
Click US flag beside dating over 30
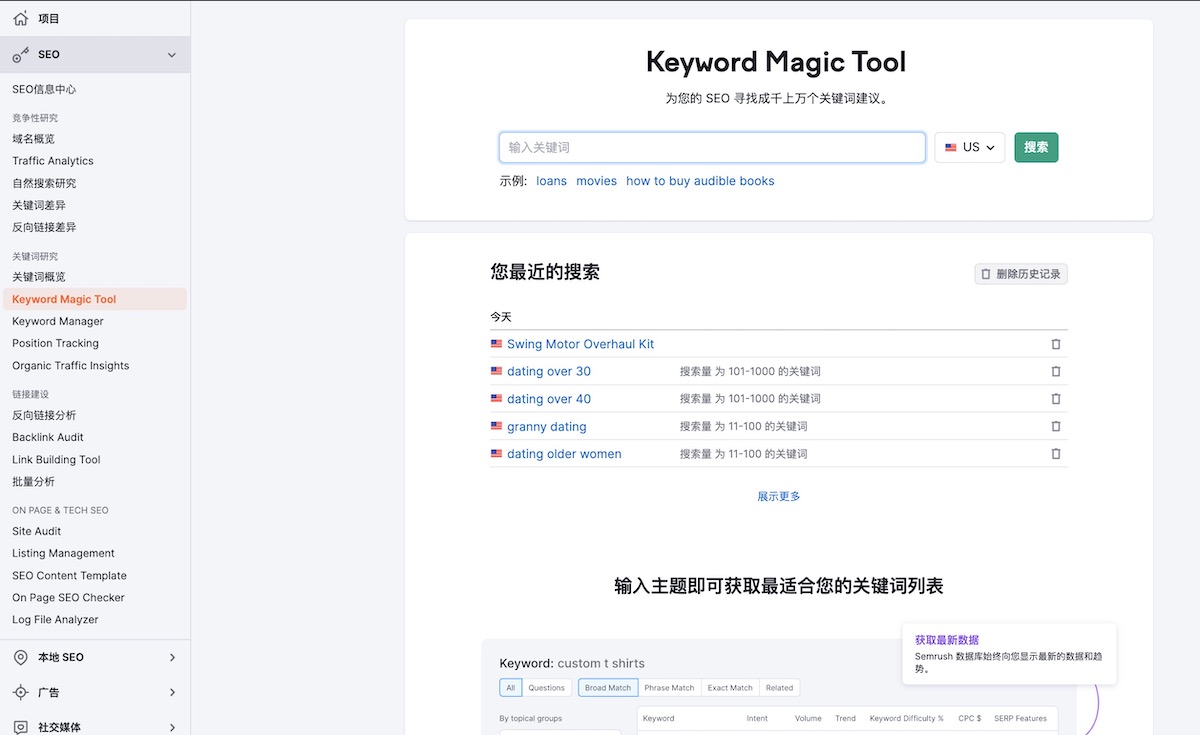pos(496,371)
